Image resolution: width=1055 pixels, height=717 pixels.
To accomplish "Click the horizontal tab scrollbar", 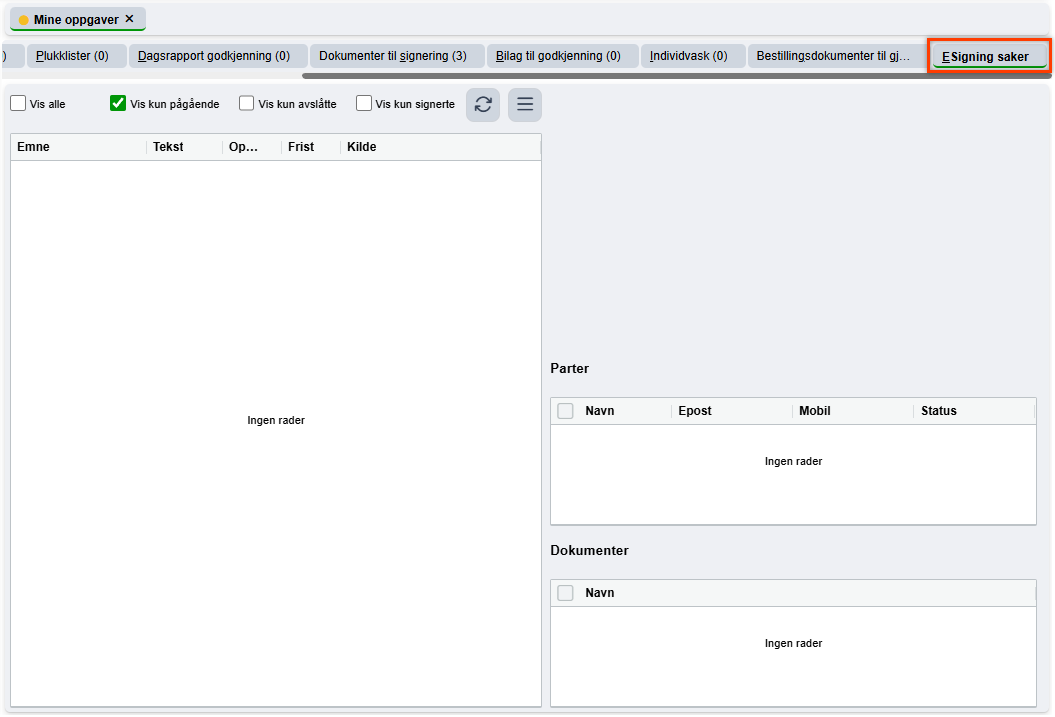I will (676, 76).
